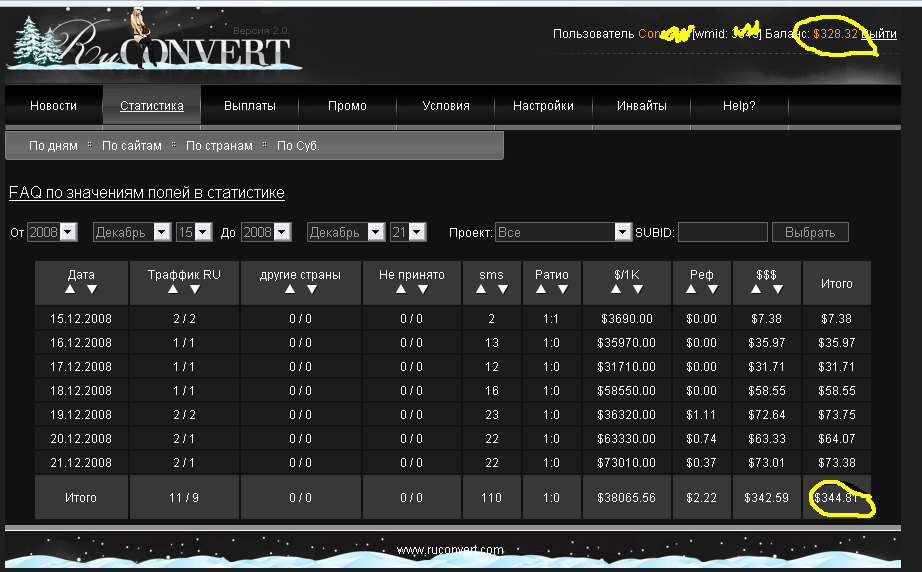
Task: Focus the SUBID text input field
Action: (x=722, y=232)
